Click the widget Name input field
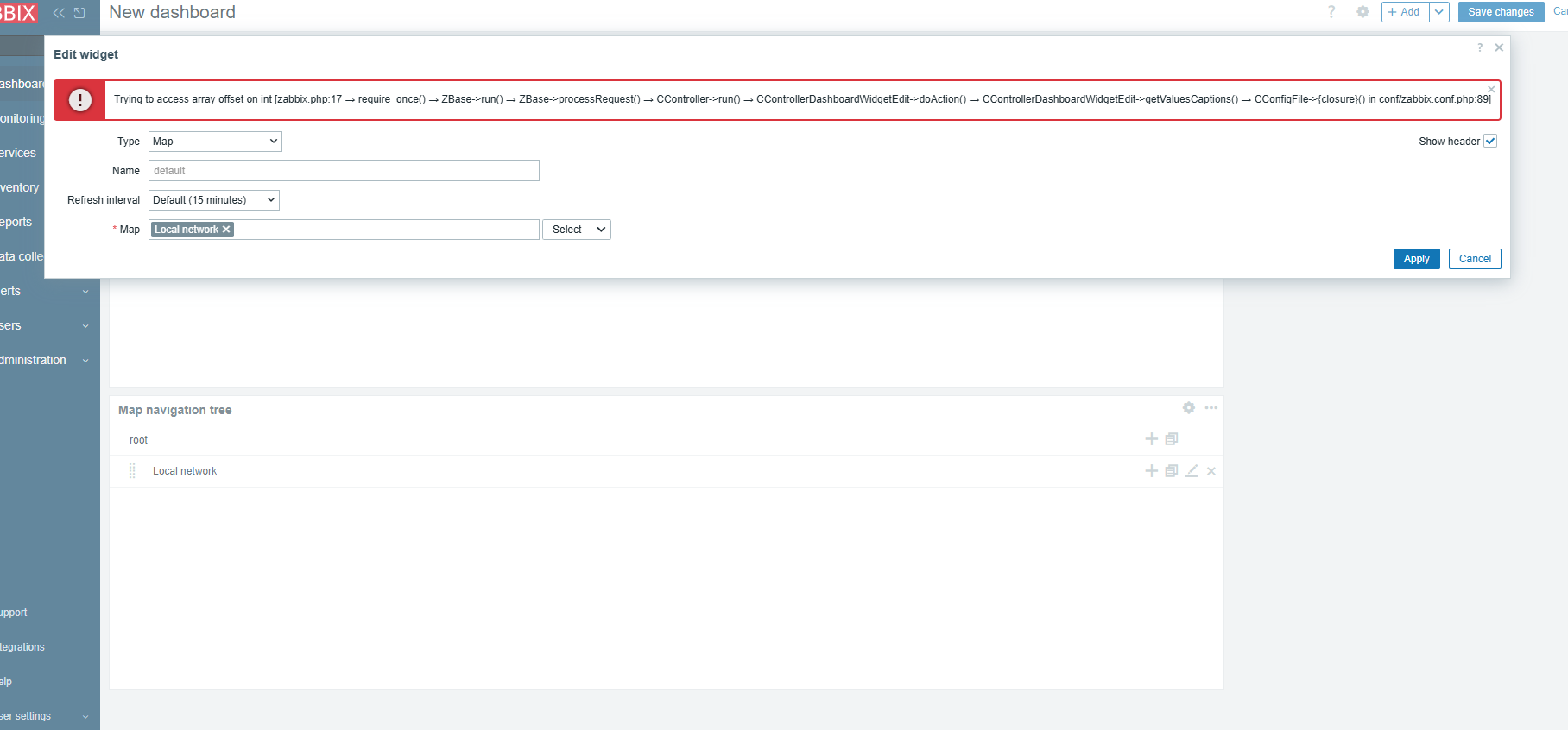The width and height of the screenshot is (1568, 730). 344,171
